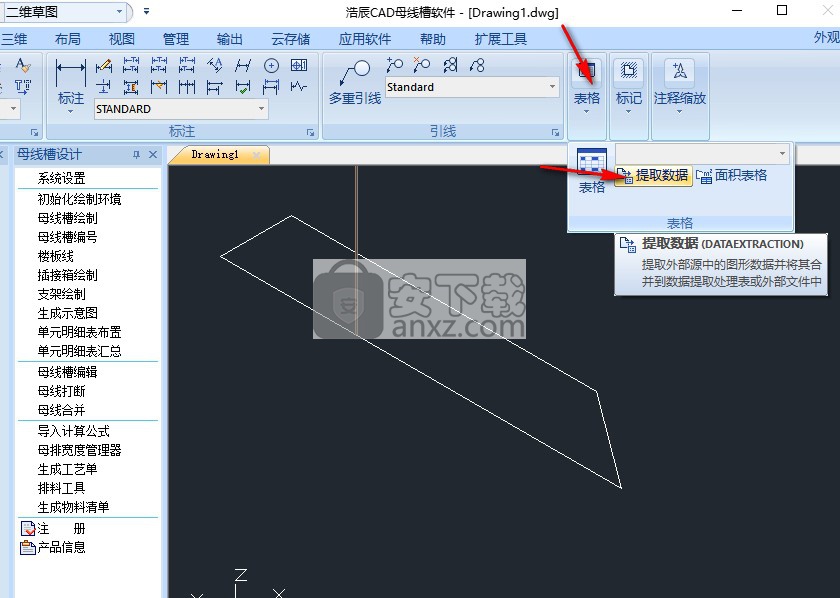Viewport: 840px width, 598px height.
Task: Open 母排宽度管理器
Action: tap(79, 450)
